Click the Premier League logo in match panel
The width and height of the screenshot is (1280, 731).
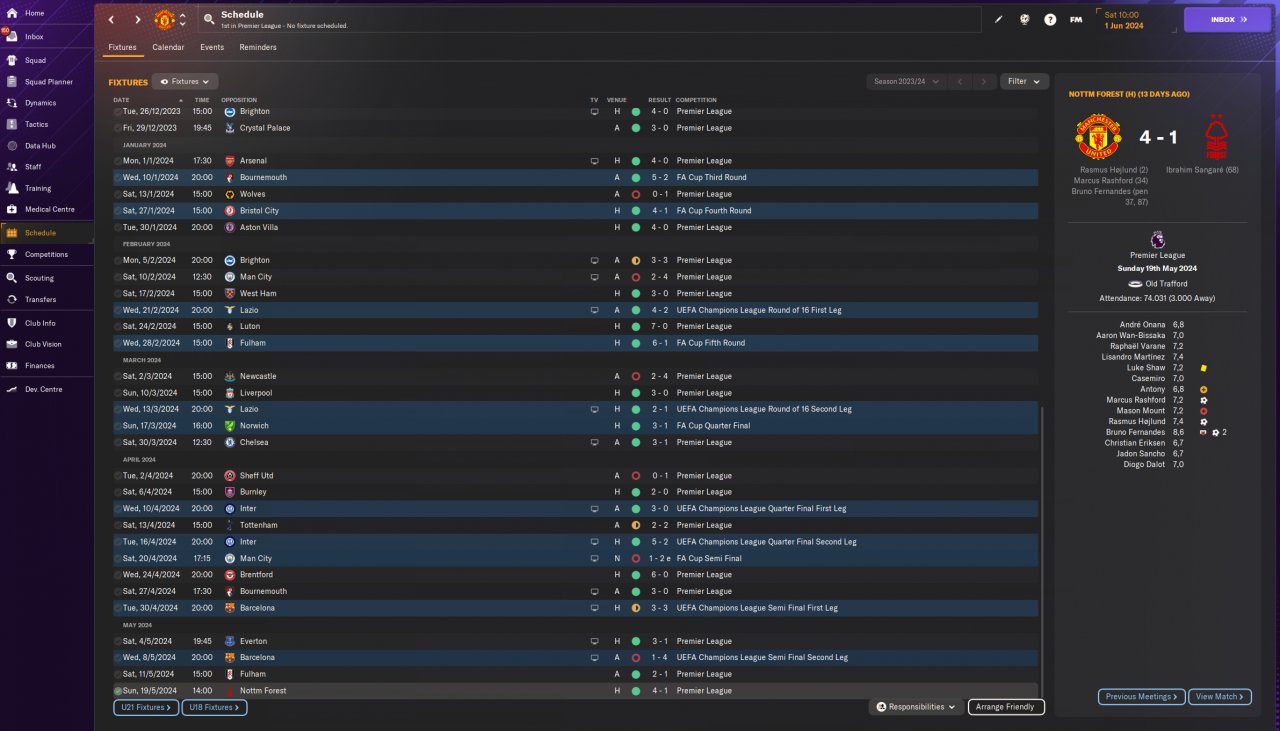1157,240
